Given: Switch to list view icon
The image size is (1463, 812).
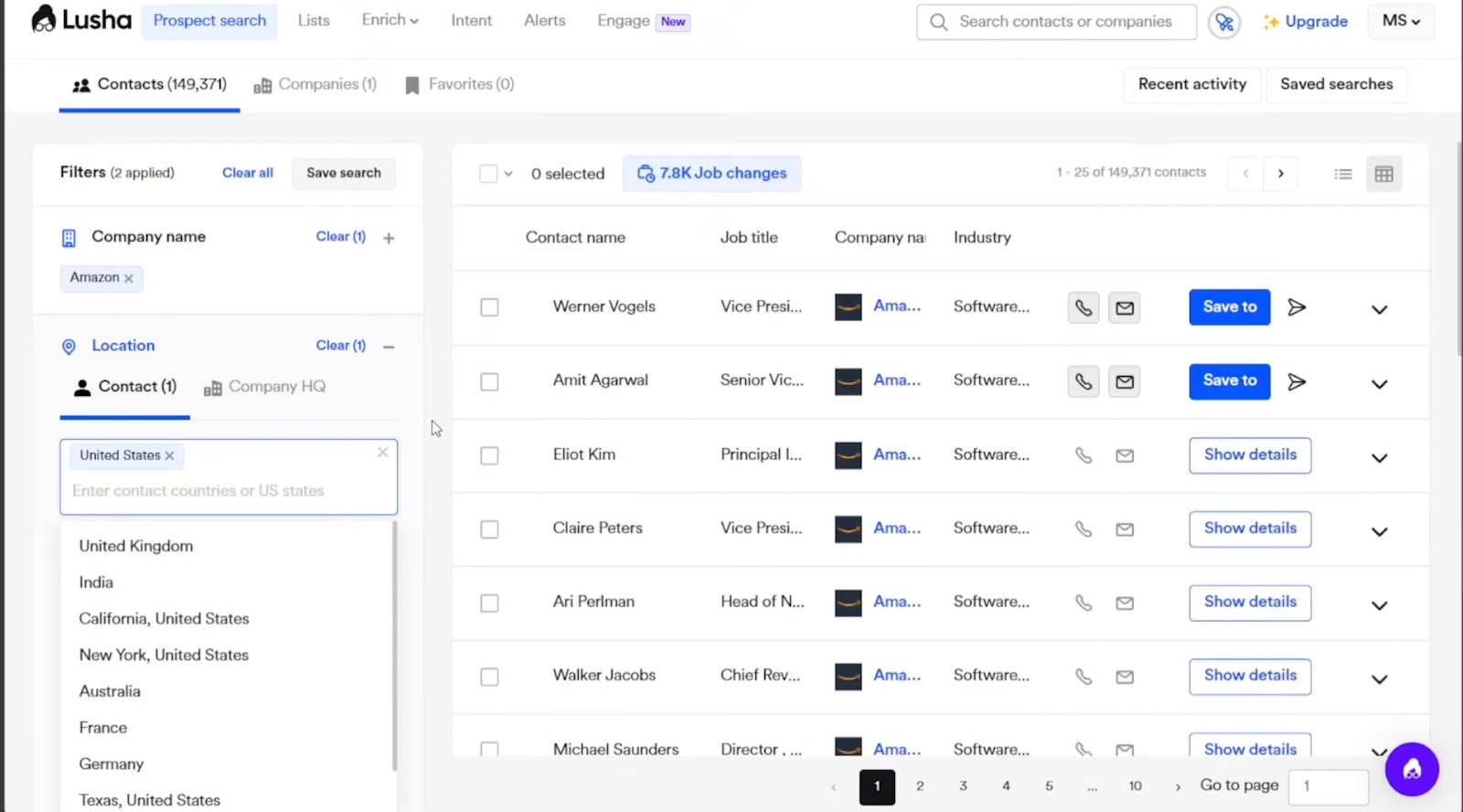Looking at the screenshot, I should pos(1342,174).
